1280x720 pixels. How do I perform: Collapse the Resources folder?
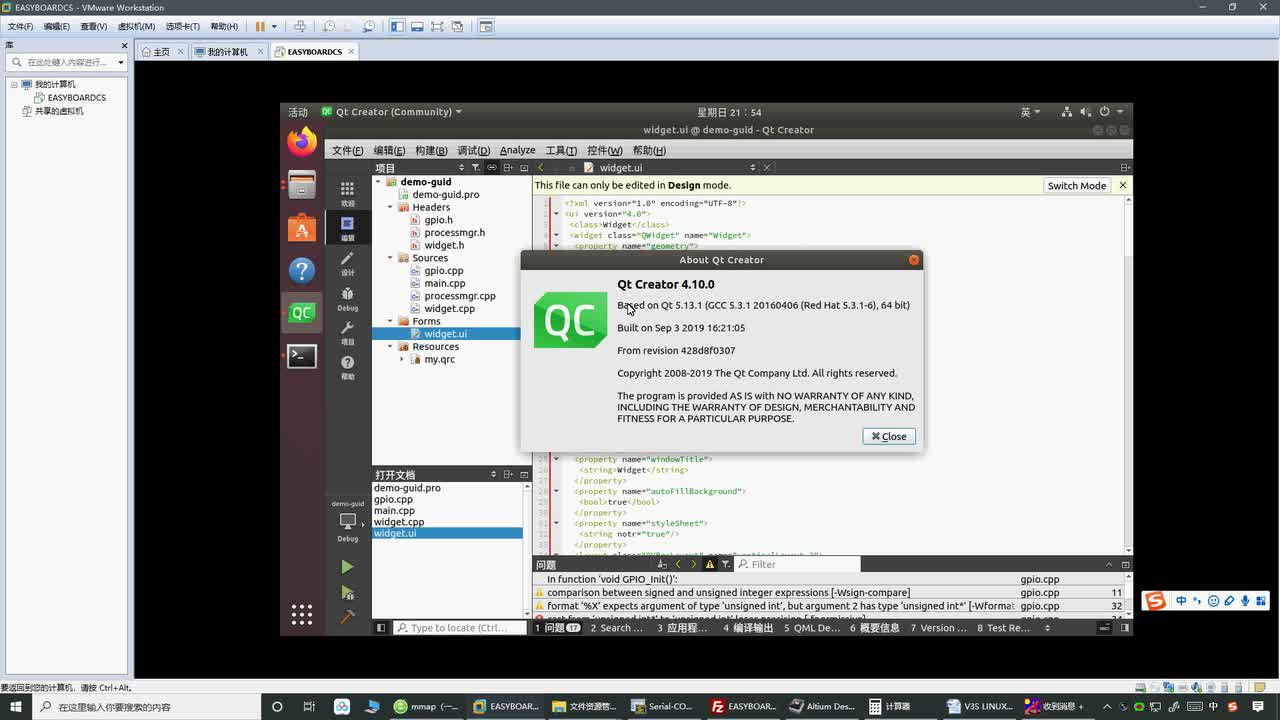pos(391,346)
